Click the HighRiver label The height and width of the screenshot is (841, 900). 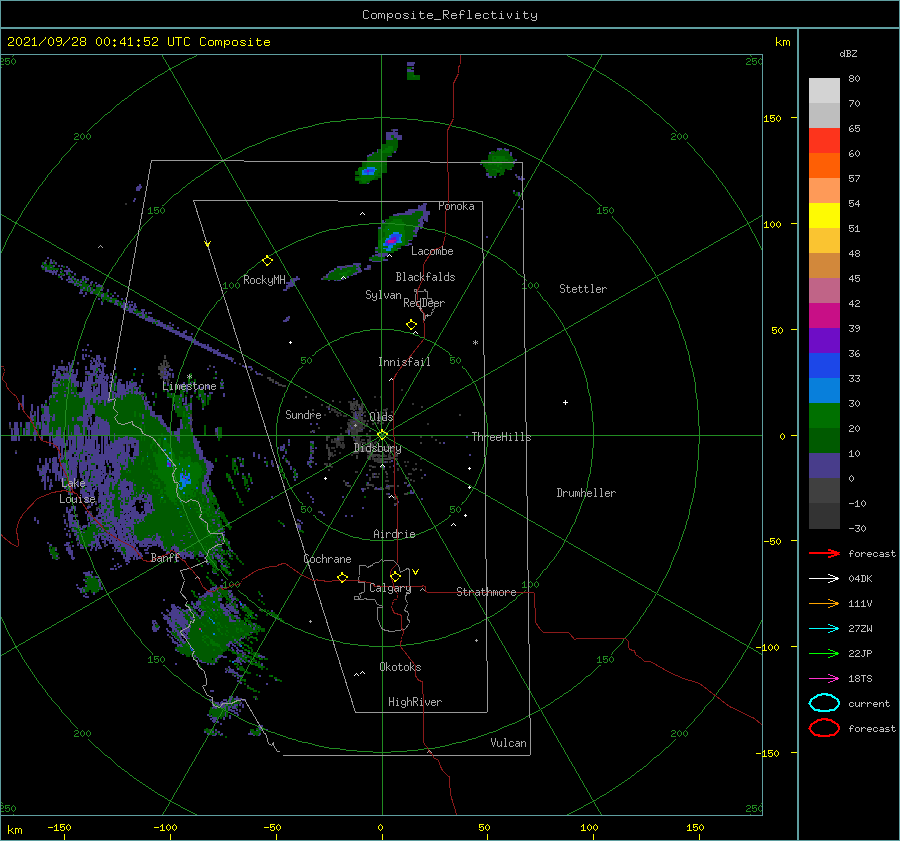tap(415, 702)
